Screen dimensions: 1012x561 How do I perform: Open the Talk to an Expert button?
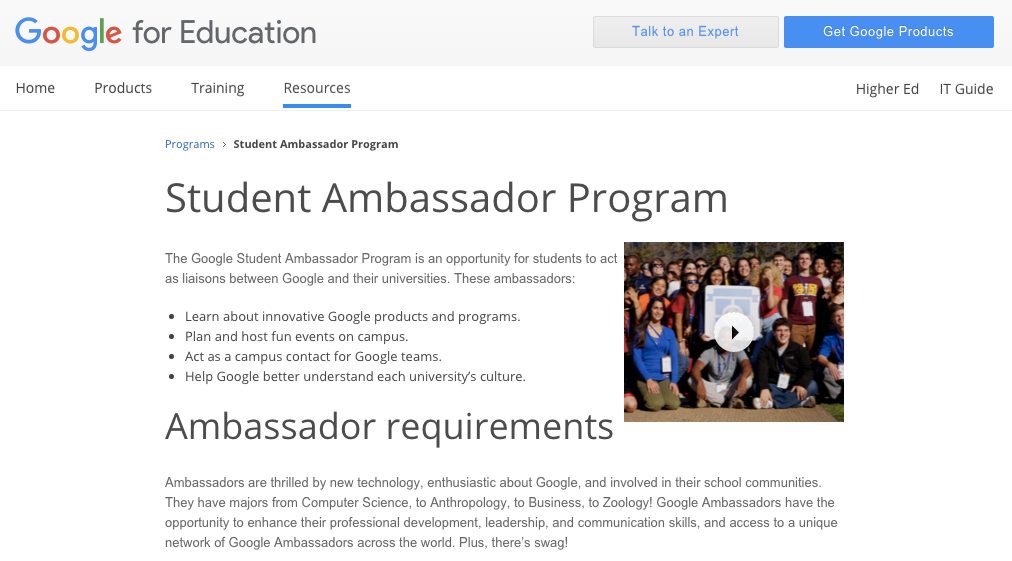click(x=685, y=32)
